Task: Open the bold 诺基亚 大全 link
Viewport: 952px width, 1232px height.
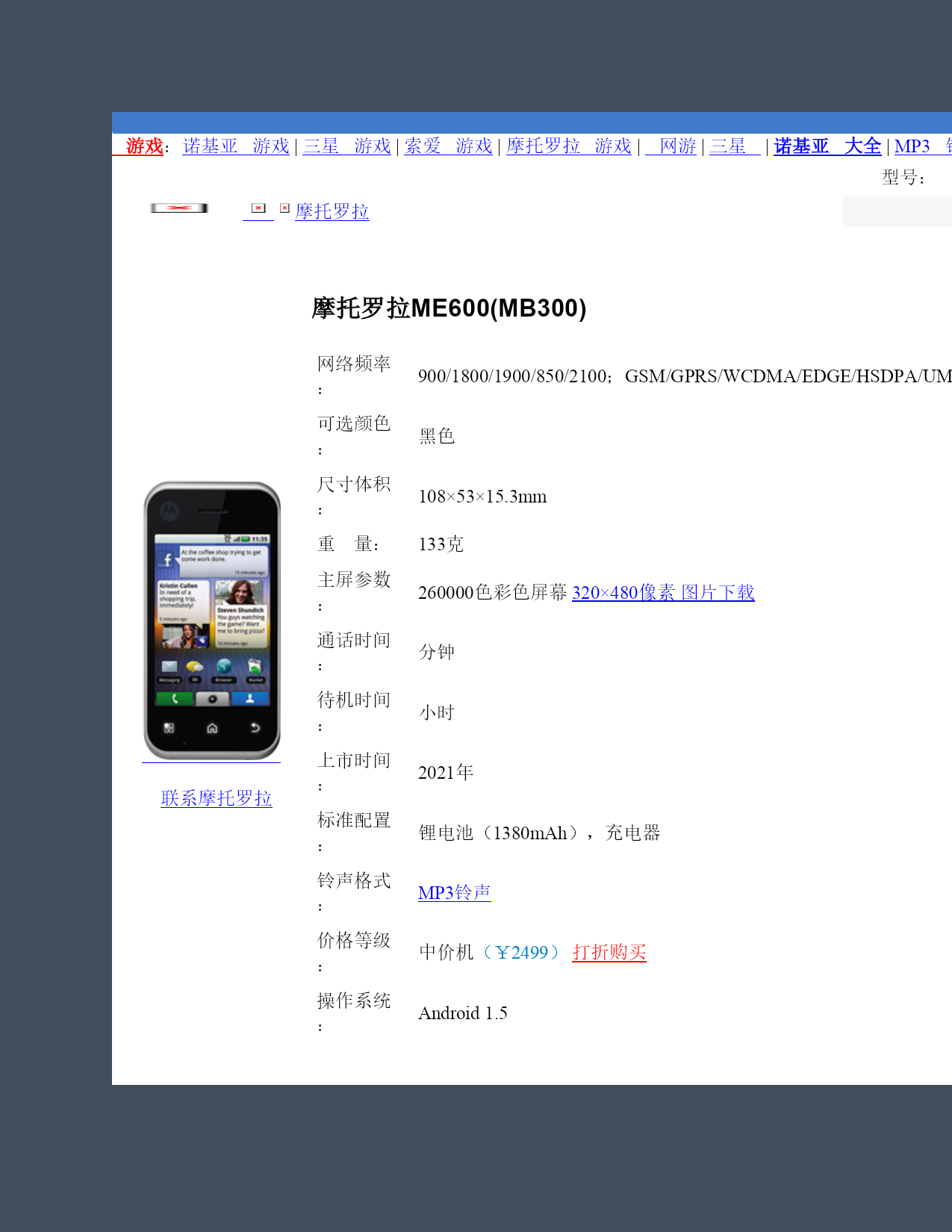Action: [827, 146]
